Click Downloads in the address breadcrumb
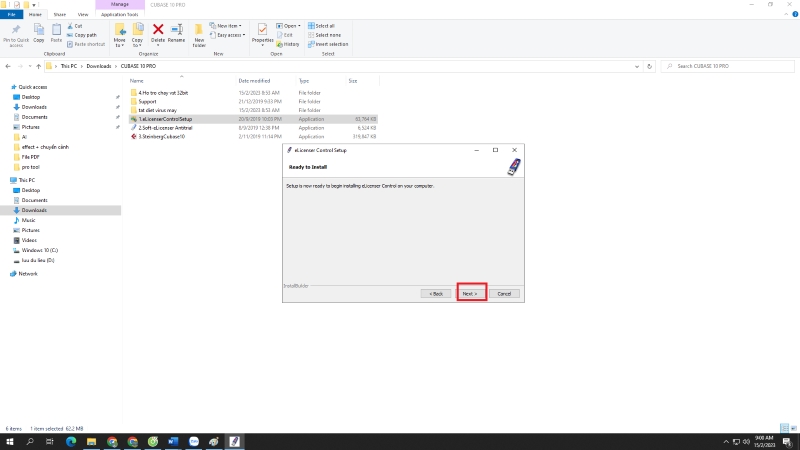 [99, 66]
